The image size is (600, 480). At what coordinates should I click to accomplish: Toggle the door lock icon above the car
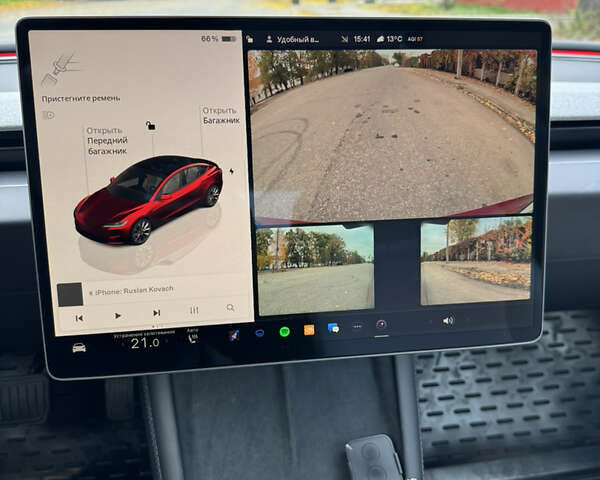[150, 125]
